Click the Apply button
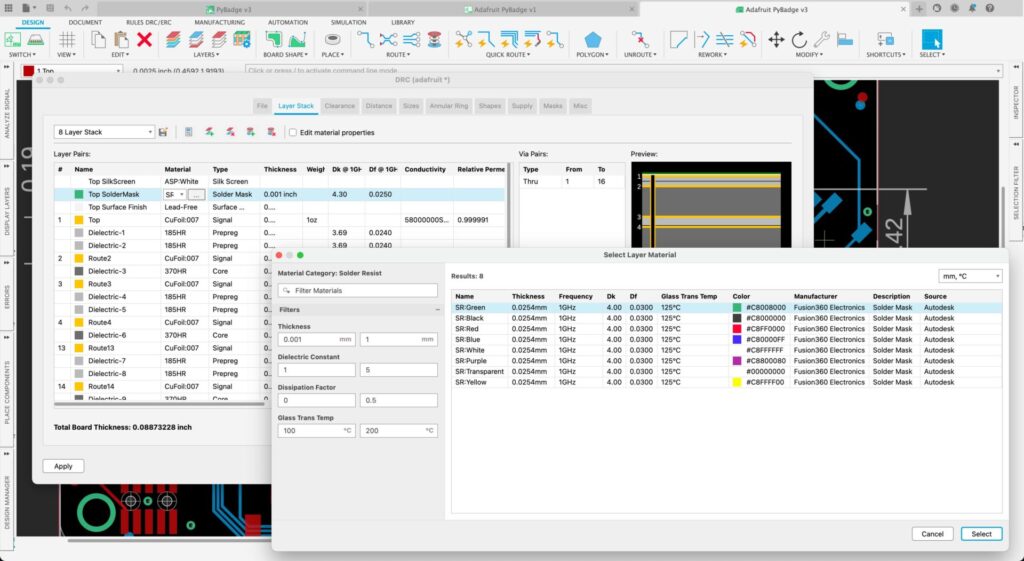 [x=63, y=466]
